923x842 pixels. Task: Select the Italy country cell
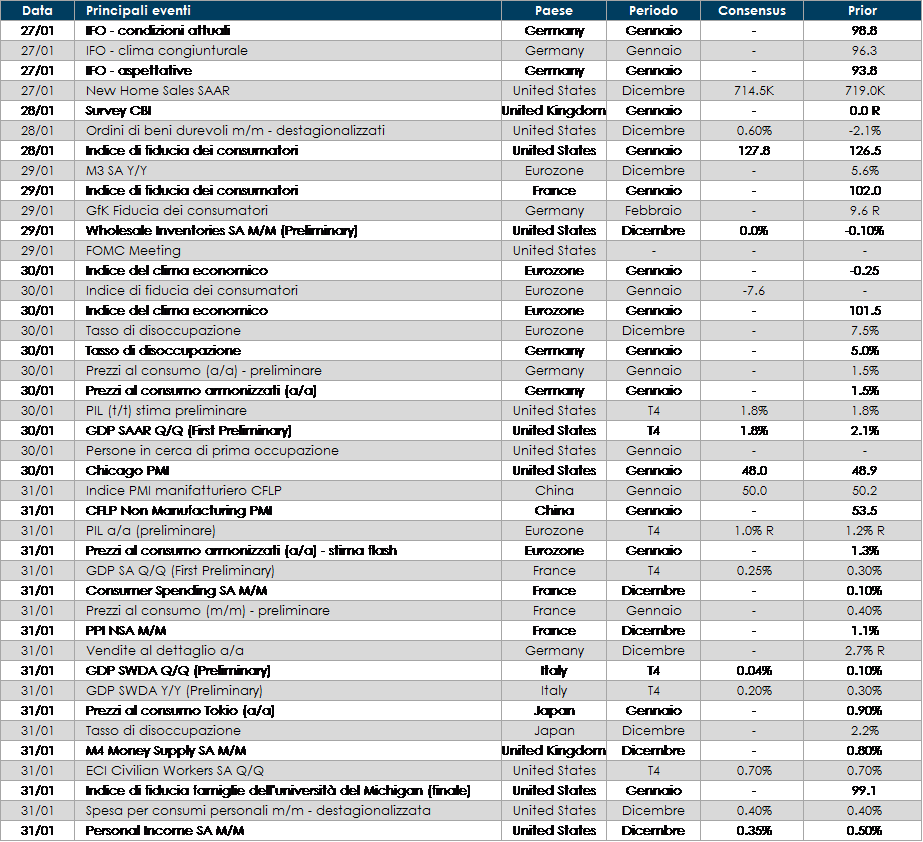click(554, 691)
